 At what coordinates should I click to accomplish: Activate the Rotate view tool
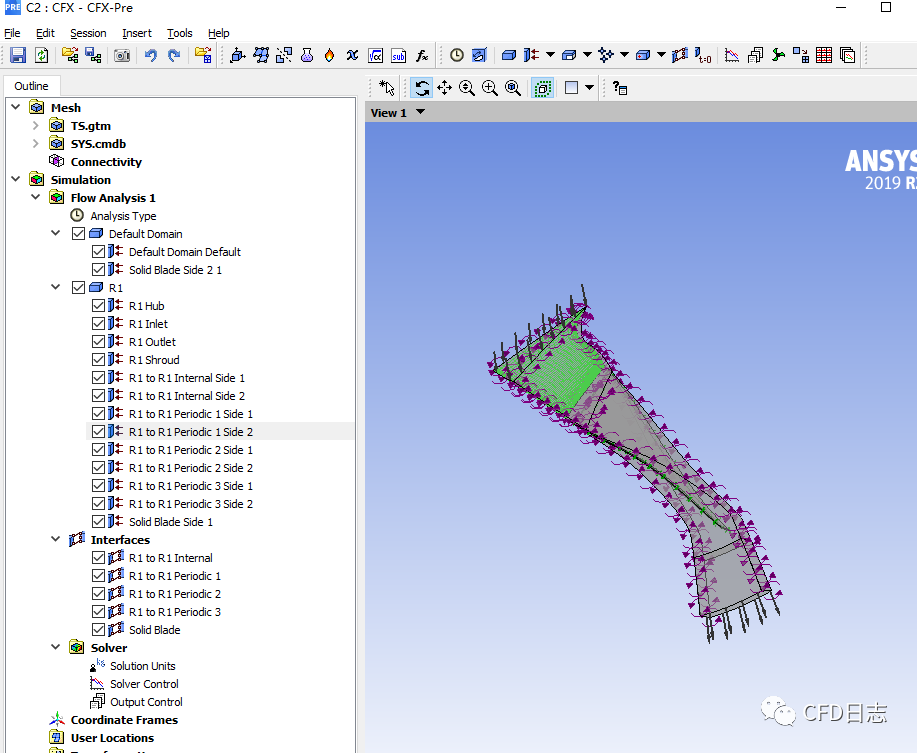tap(422, 88)
